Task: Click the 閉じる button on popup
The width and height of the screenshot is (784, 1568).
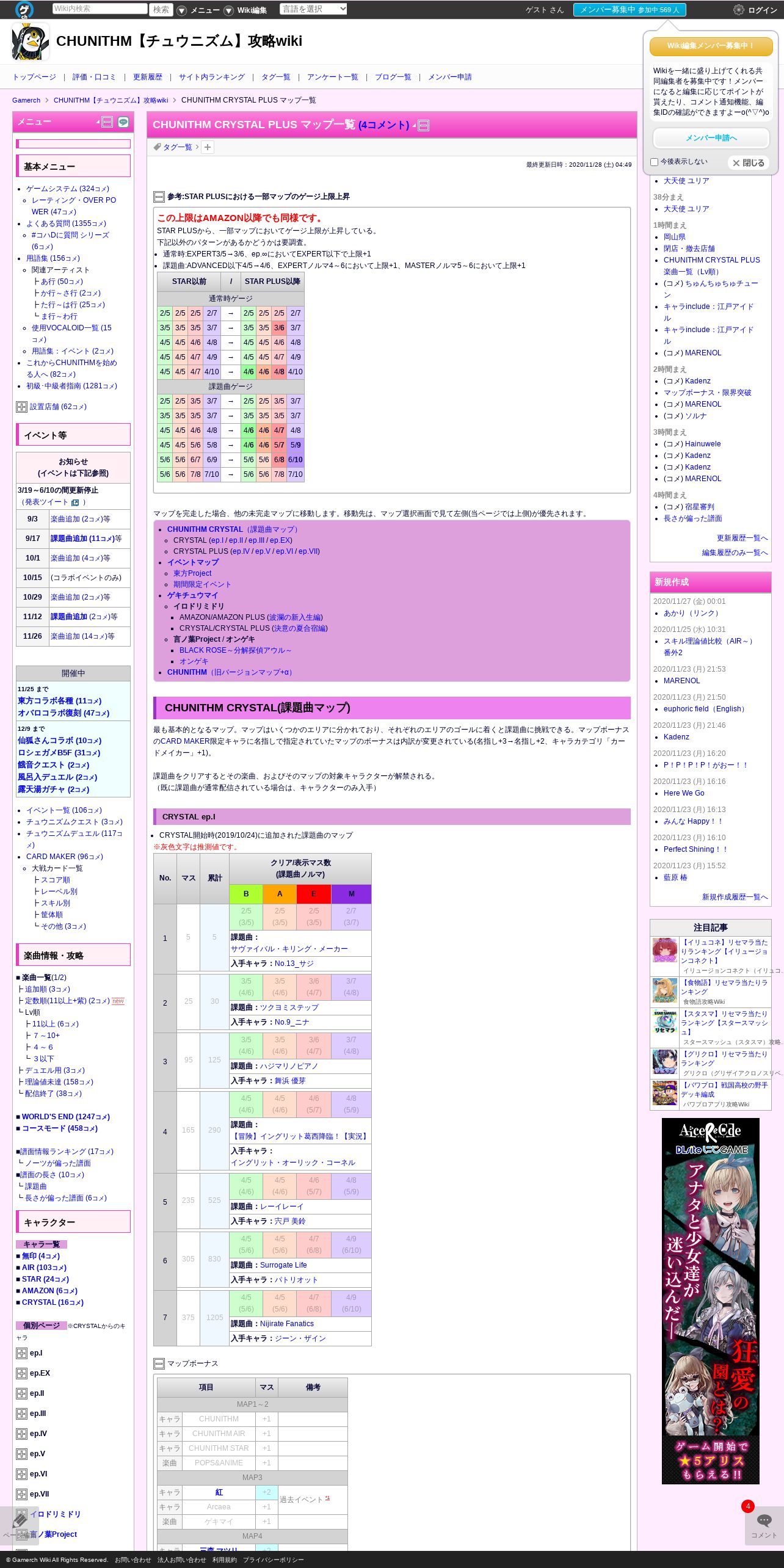Action: [x=749, y=163]
